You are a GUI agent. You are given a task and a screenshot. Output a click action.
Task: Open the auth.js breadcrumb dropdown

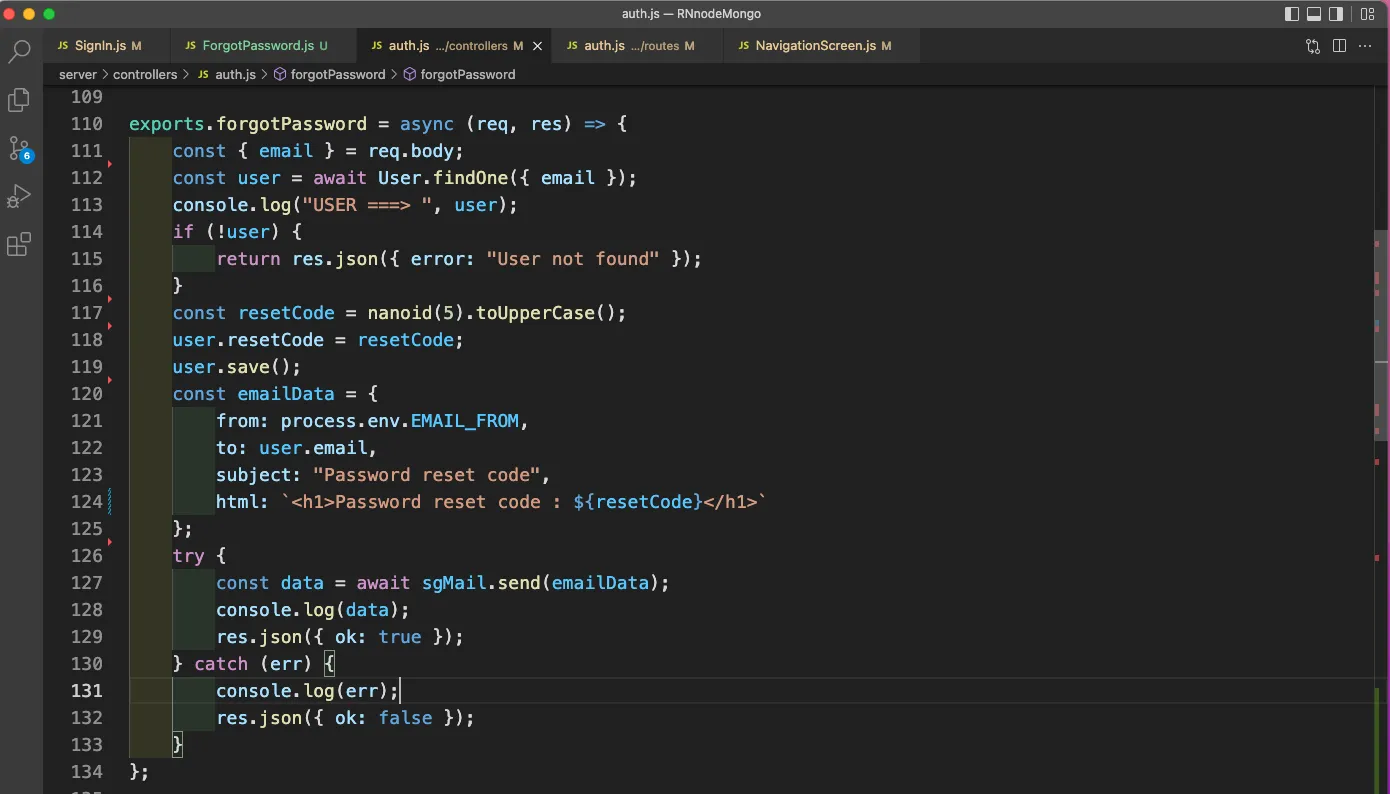click(x=226, y=74)
